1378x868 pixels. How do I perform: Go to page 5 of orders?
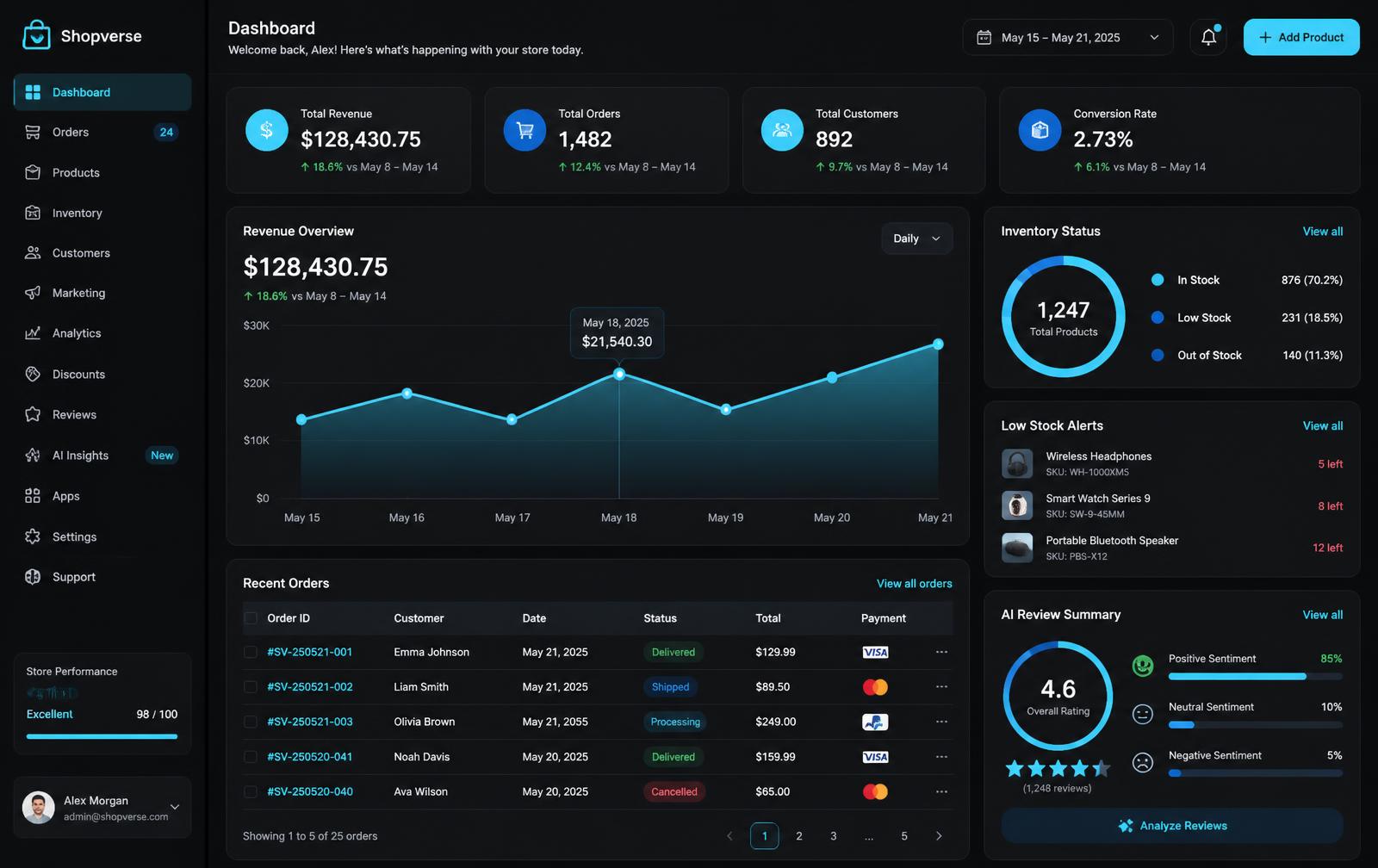tap(903, 836)
